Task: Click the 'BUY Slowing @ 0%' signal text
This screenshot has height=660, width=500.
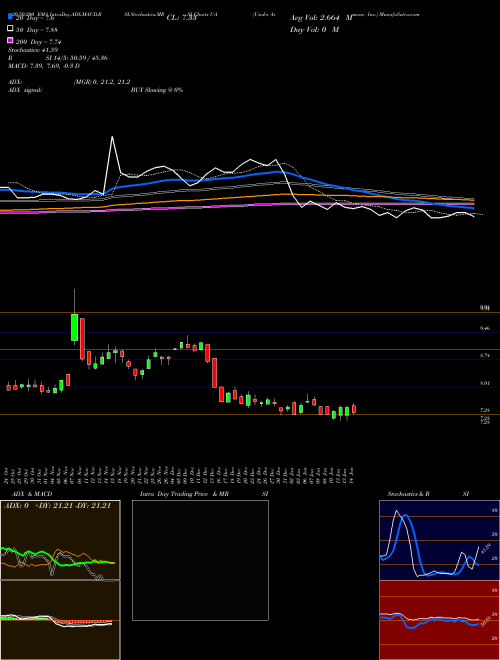Action: pyautogui.click(x=157, y=90)
